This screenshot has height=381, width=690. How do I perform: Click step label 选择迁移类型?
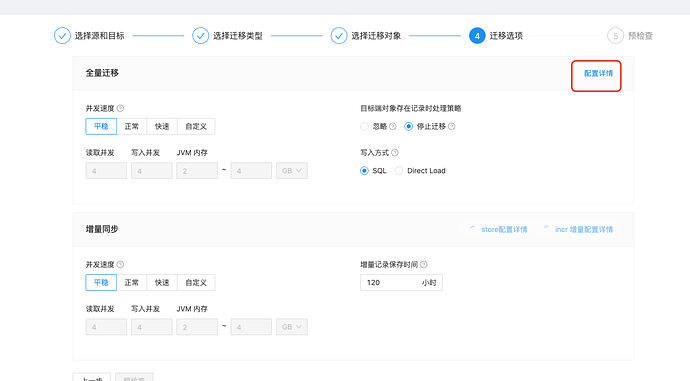click(238, 36)
